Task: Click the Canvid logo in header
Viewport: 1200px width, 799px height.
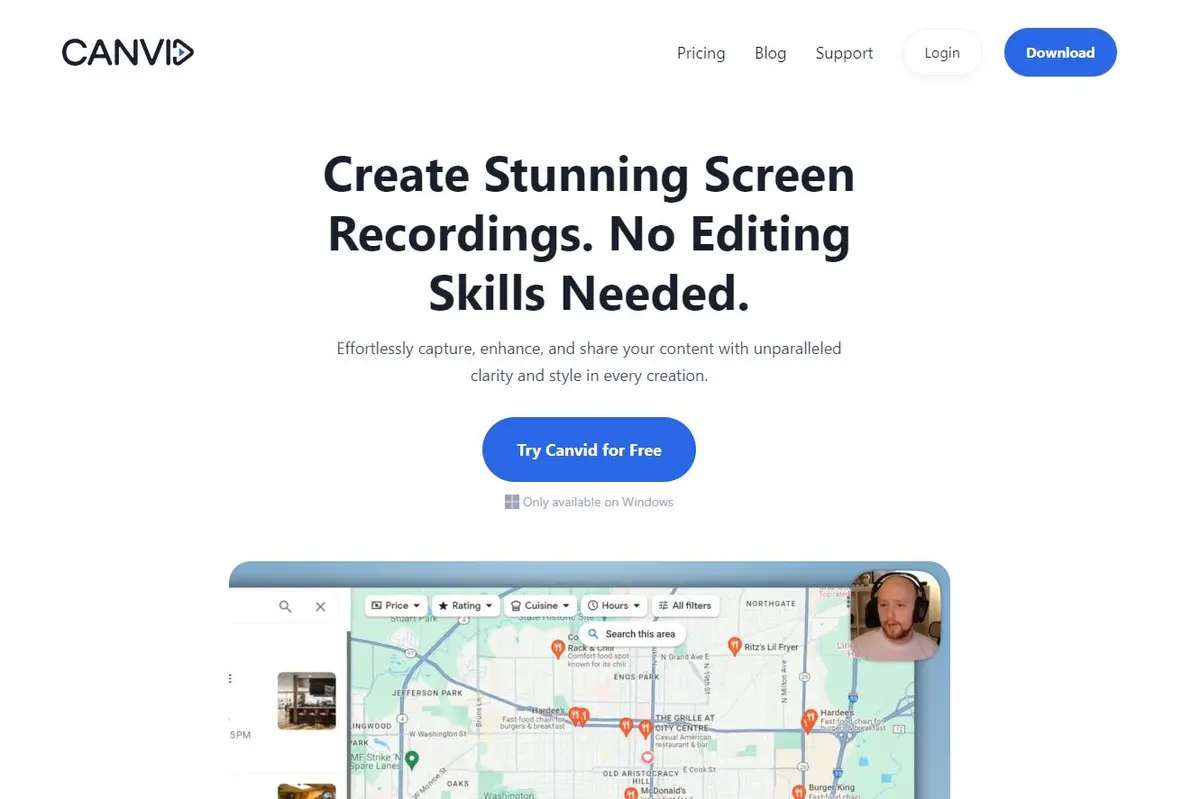Action: pyautogui.click(x=128, y=52)
